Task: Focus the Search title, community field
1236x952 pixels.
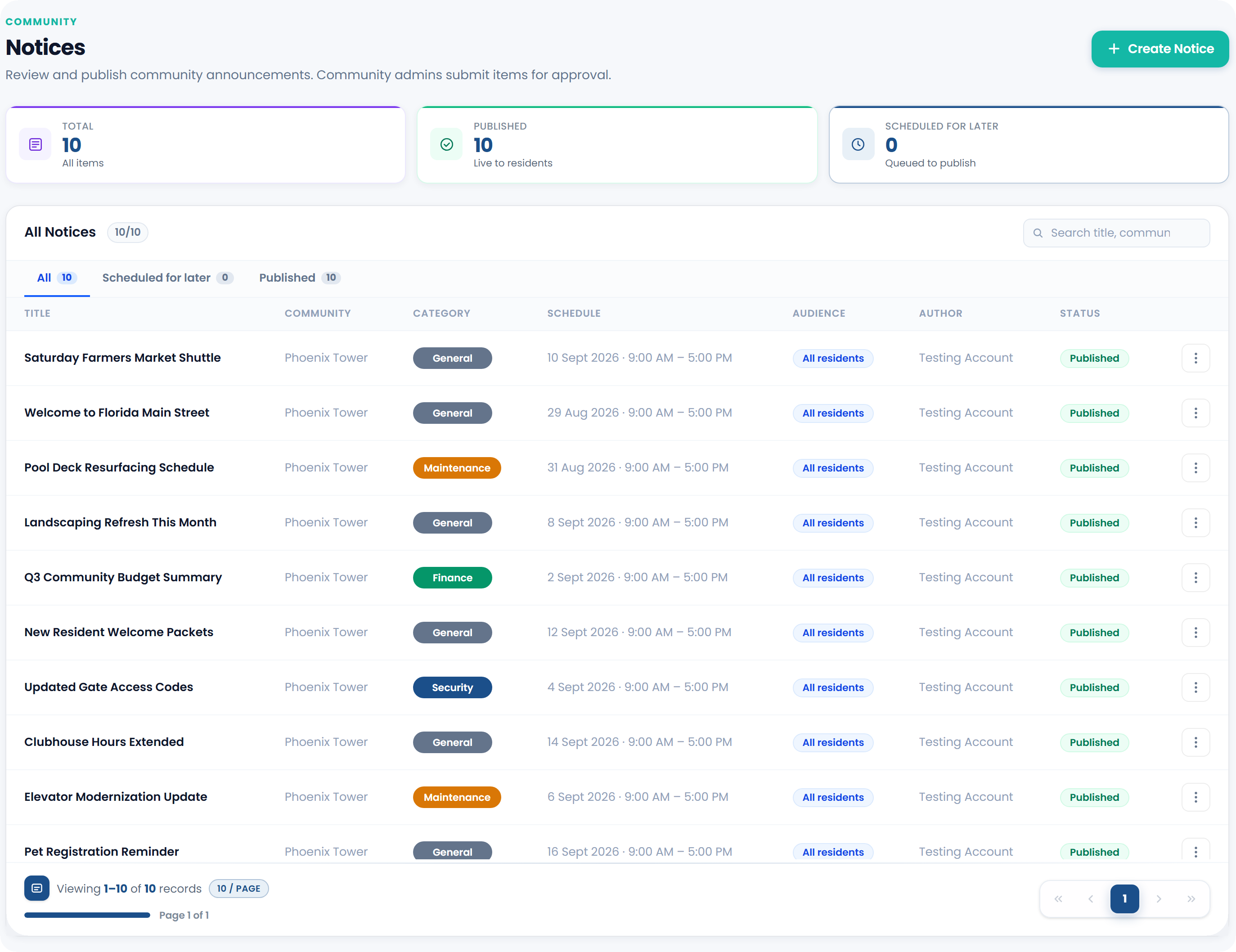Action: click(1116, 233)
